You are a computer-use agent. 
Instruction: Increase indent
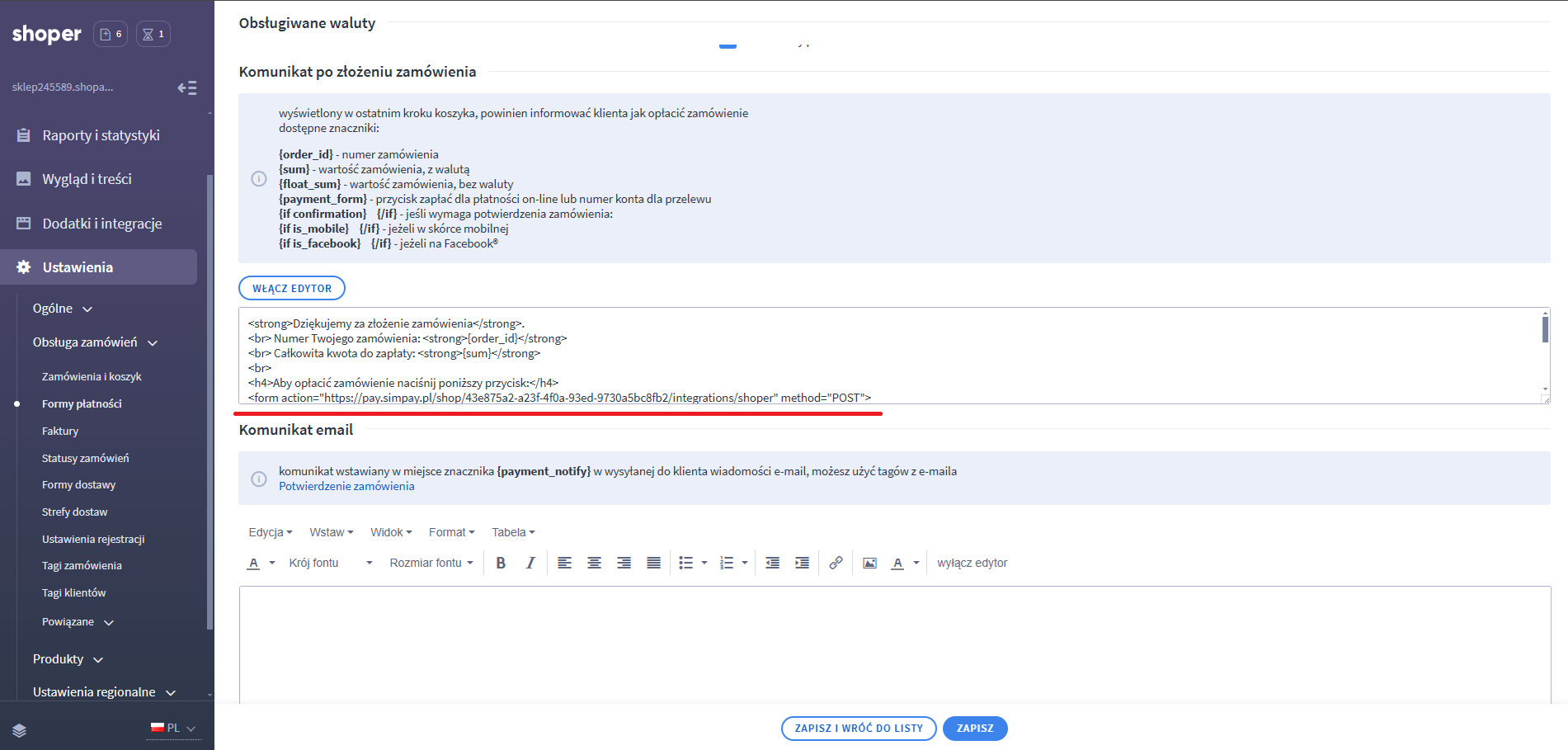[802, 563]
